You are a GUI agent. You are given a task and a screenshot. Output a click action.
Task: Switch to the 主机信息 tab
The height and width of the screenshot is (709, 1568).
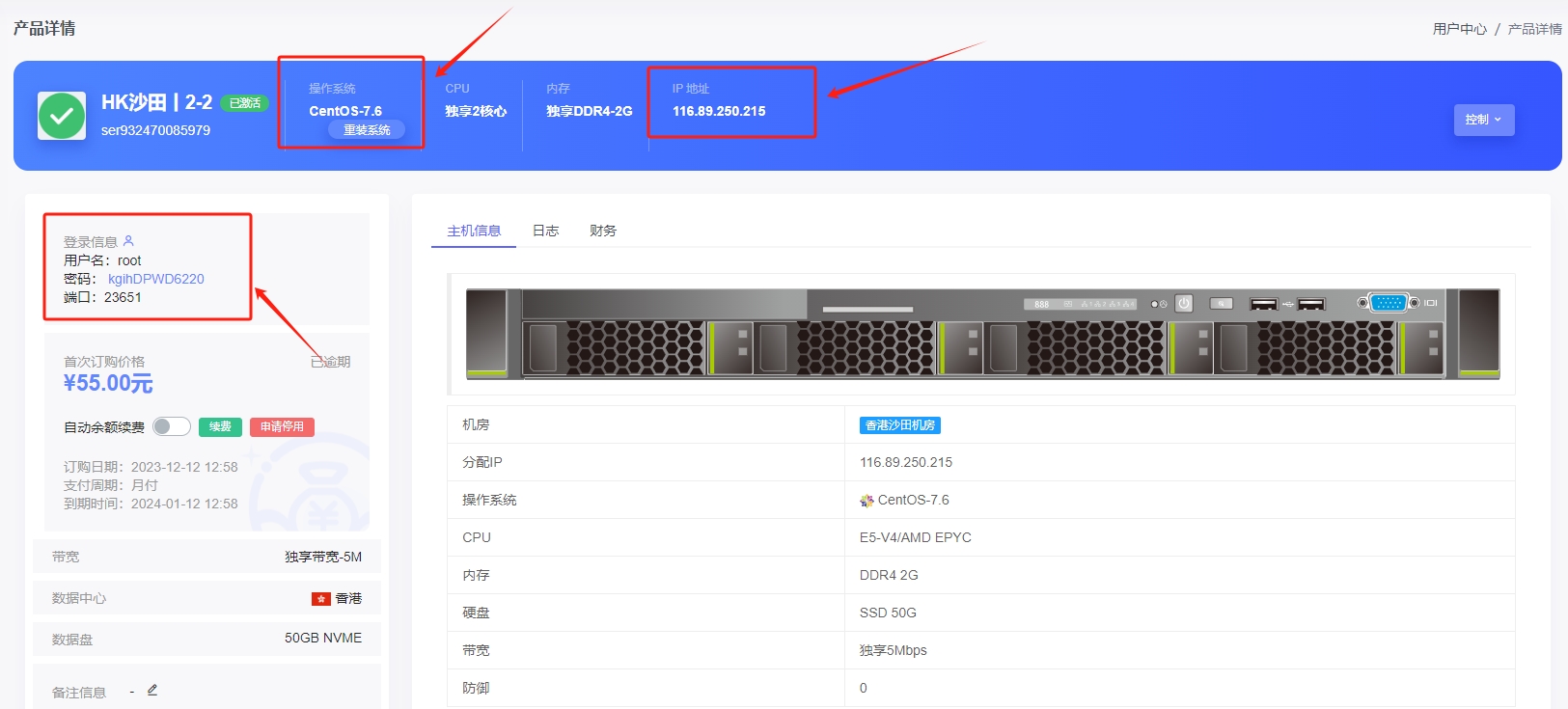tap(474, 231)
